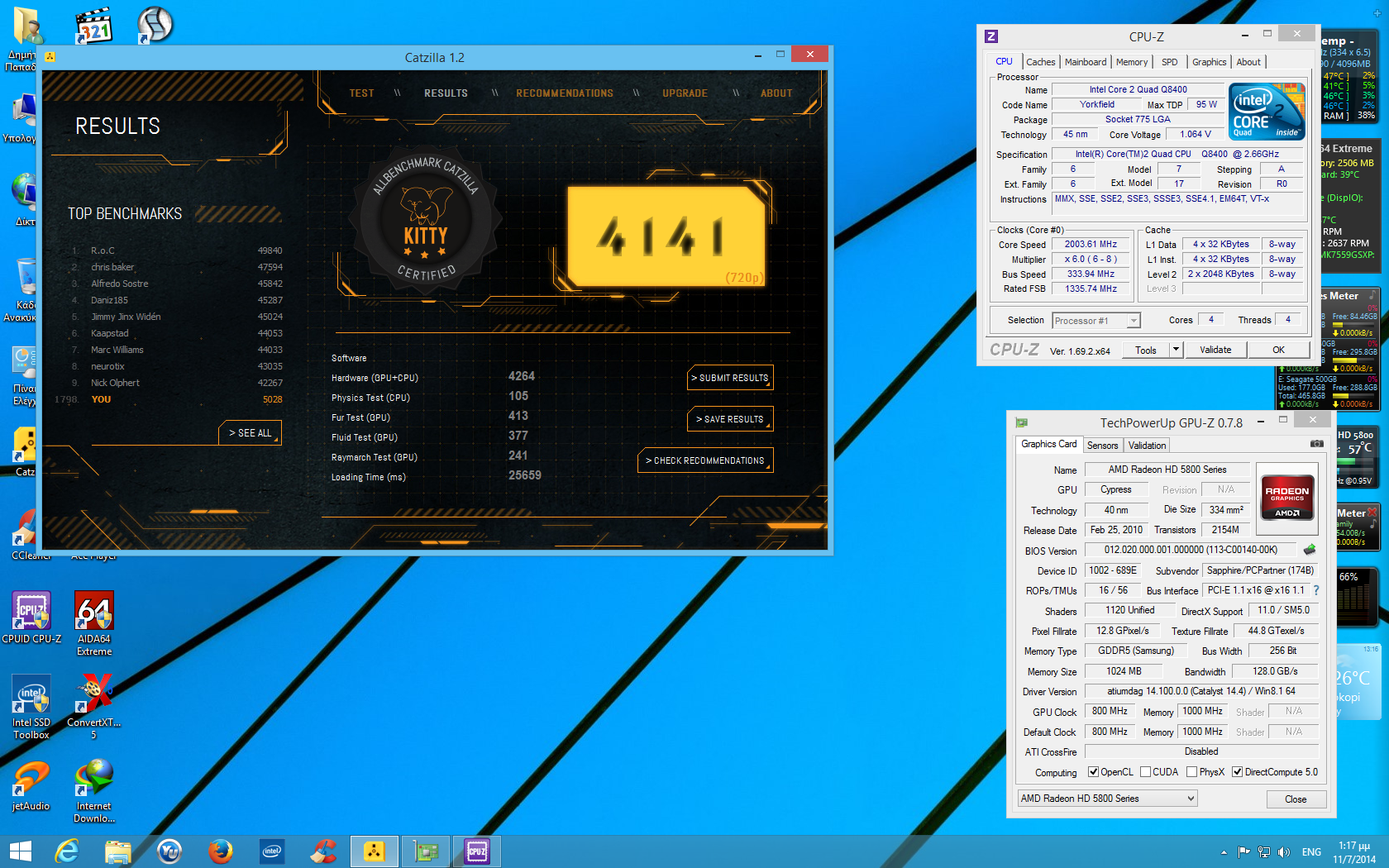The height and width of the screenshot is (868, 1389).
Task: Click the GPU-Z BIOS save chip icon
Action: pyautogui.click(x=1310, y=550)
